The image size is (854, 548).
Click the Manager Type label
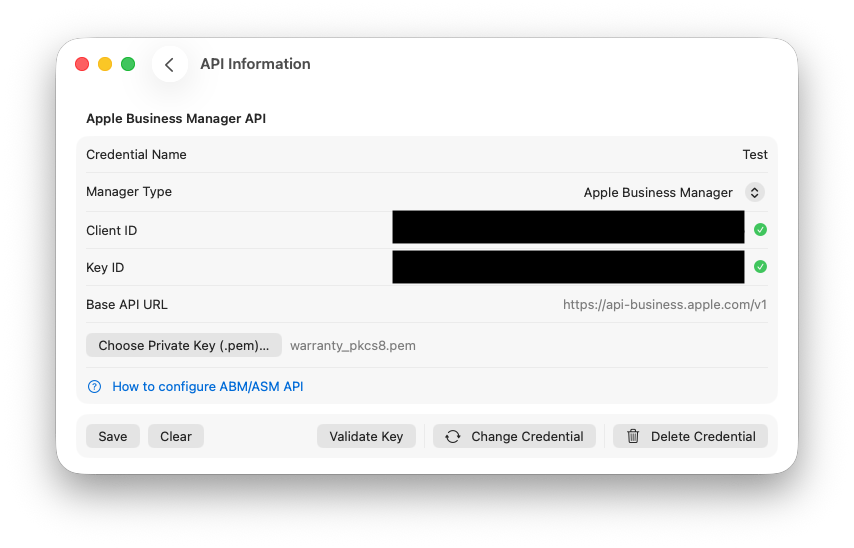[129, 192]
